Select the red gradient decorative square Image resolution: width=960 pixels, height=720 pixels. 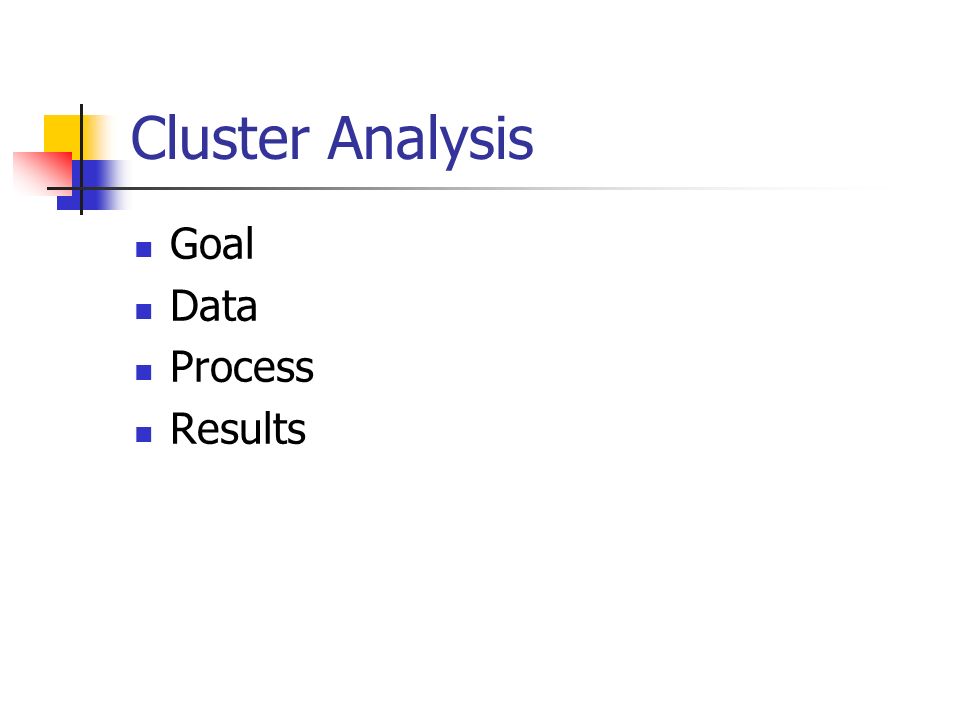[x=43, y=173]
